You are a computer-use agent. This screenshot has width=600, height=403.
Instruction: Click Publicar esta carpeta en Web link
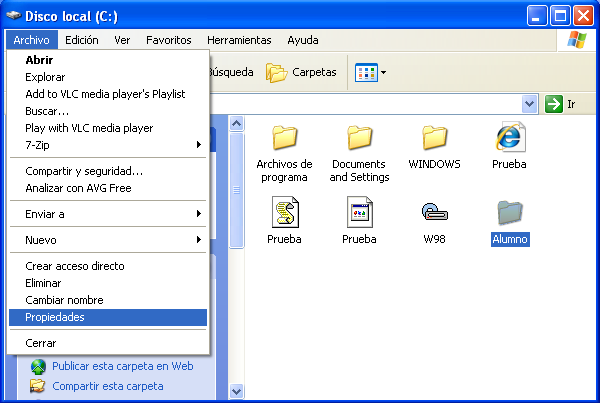click(x=122, y=366)
